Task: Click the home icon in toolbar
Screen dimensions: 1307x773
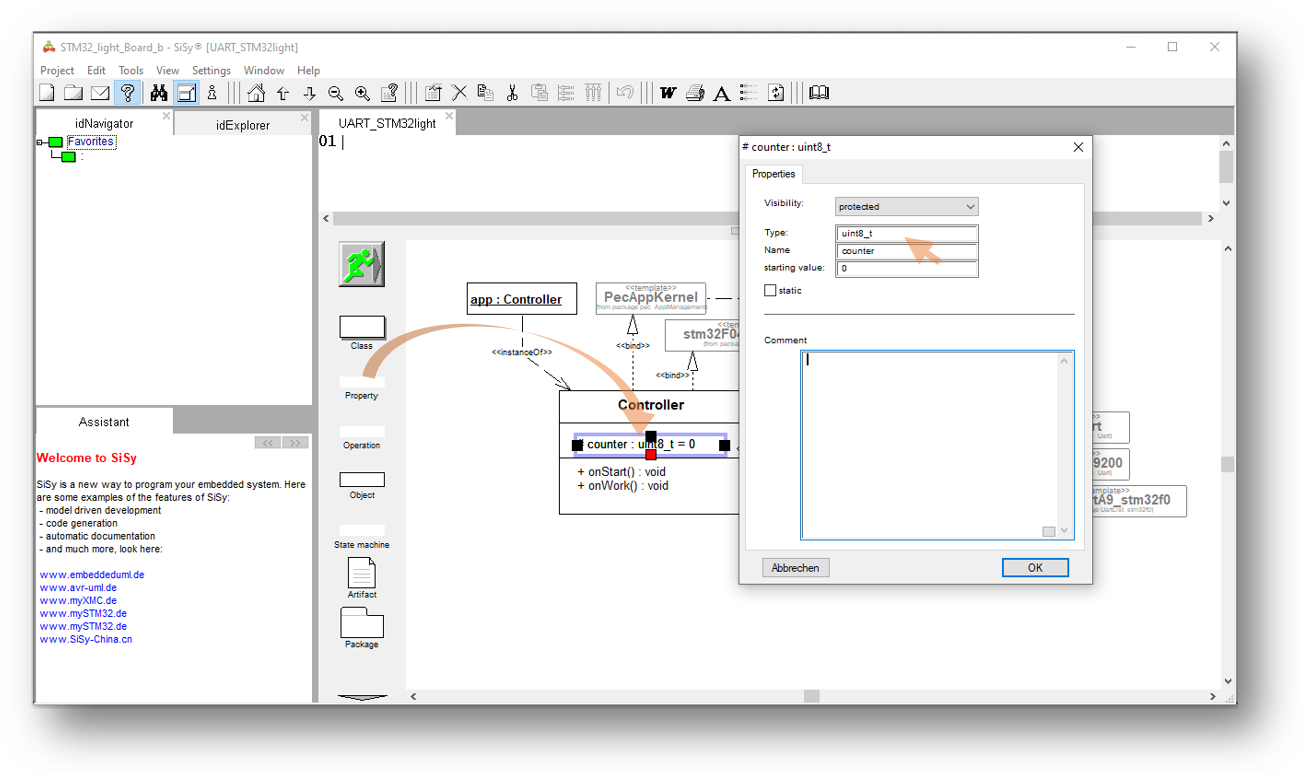Action: click(256, 93)
